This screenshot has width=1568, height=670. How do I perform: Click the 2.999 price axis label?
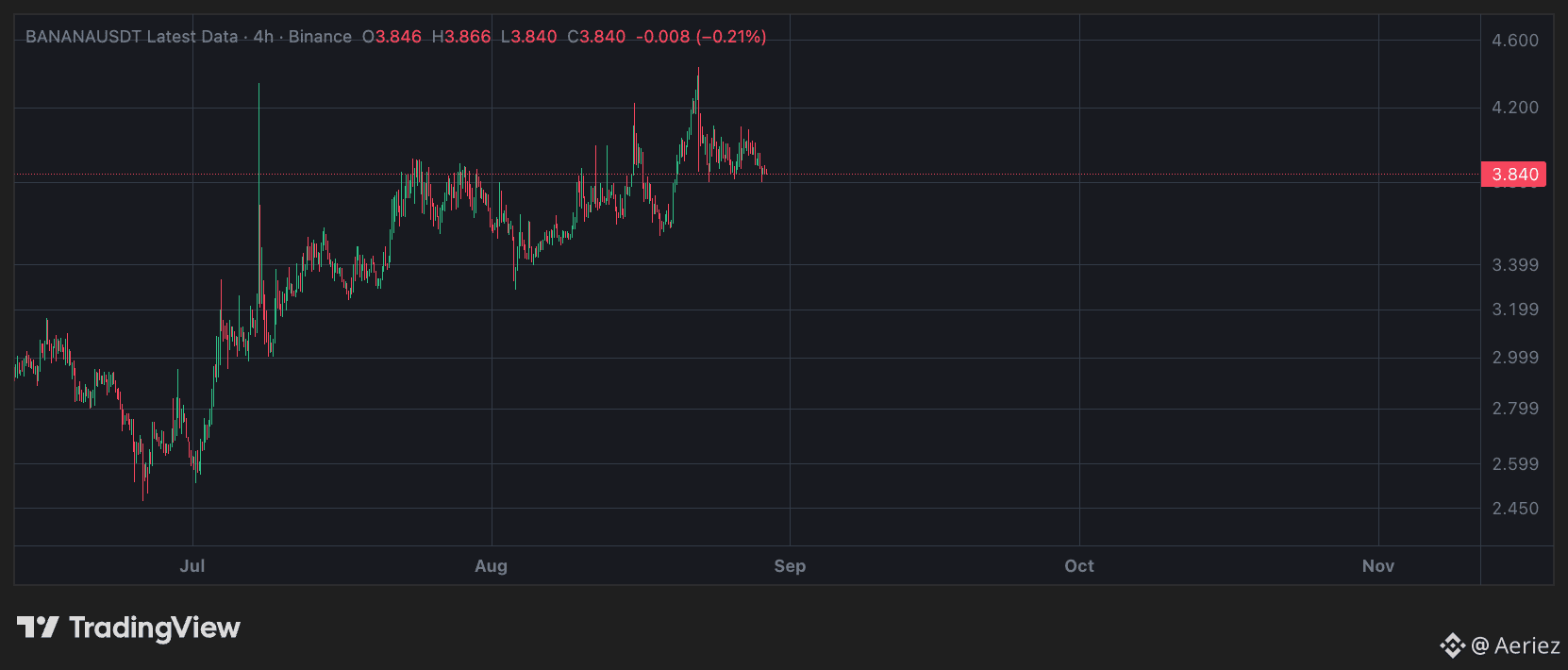pos(1515,358)
